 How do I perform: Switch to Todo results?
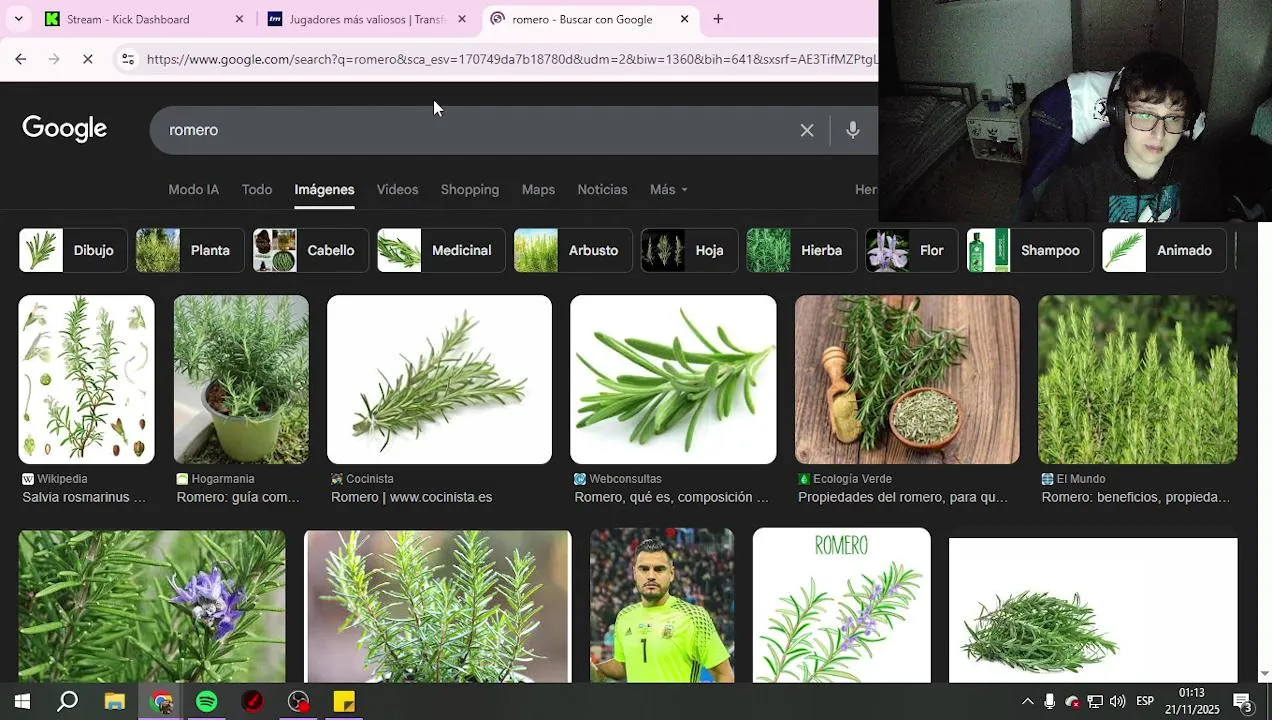coord(257,189)
